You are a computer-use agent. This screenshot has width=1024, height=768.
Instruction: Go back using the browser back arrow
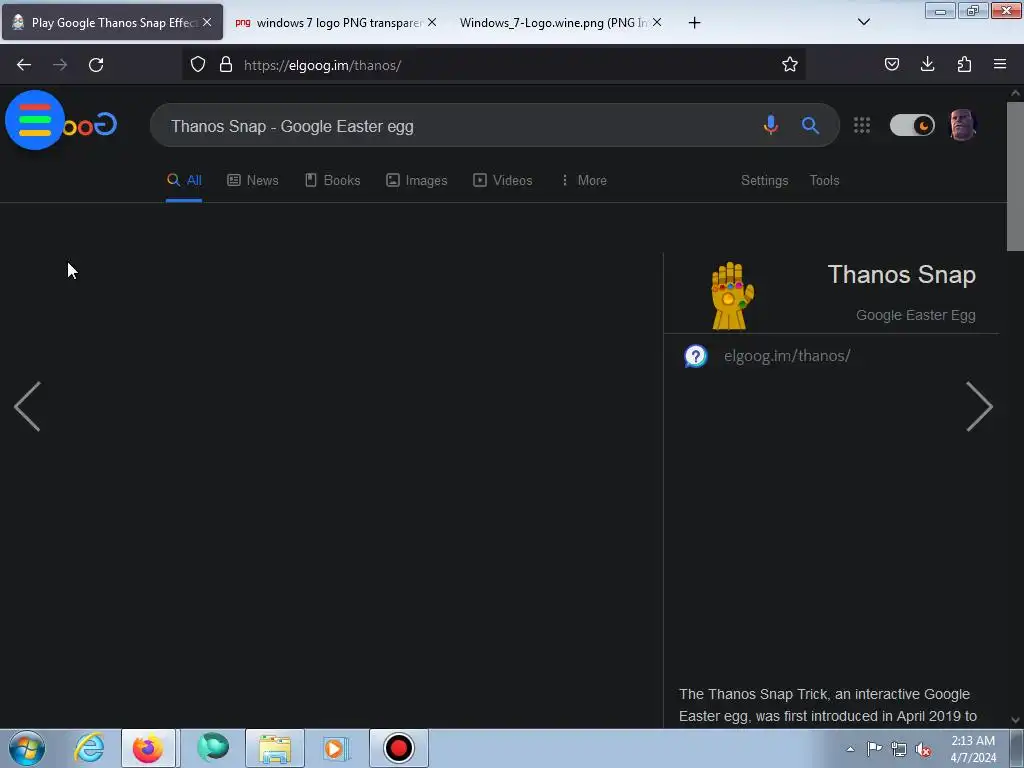(24, 65)
